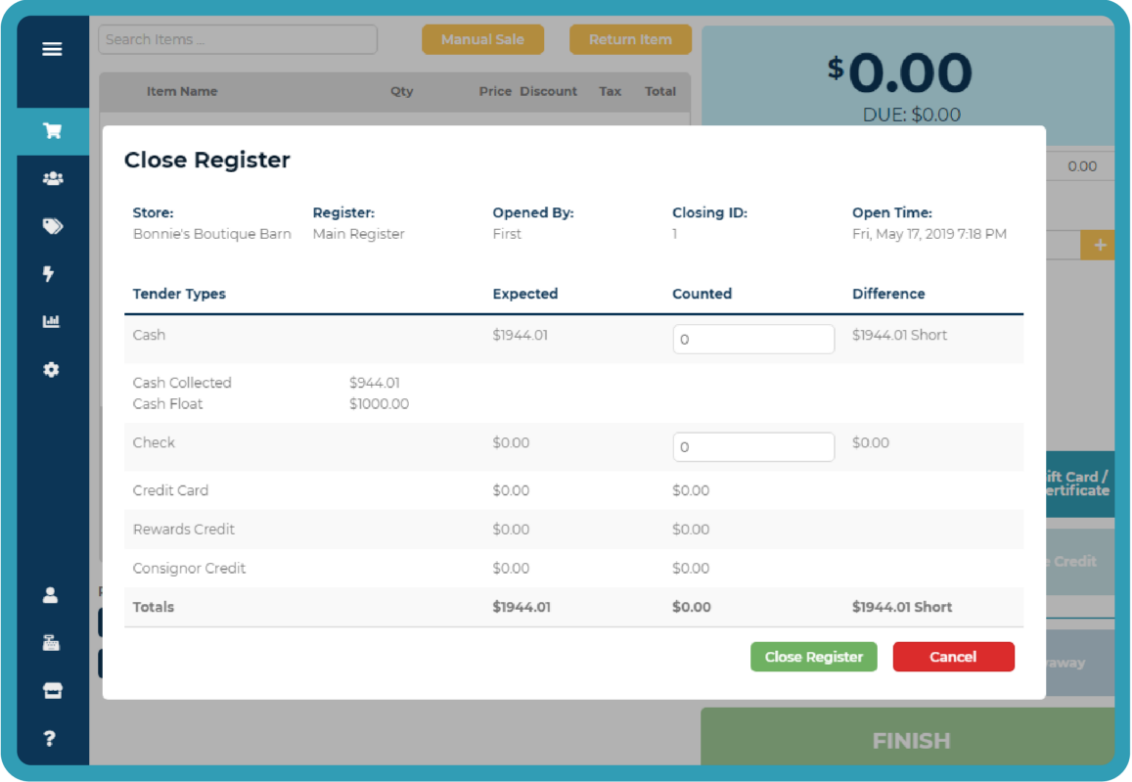Open the customers group icon
Viewport: 1132px width, 782px height.
click(x=52, y=179)
